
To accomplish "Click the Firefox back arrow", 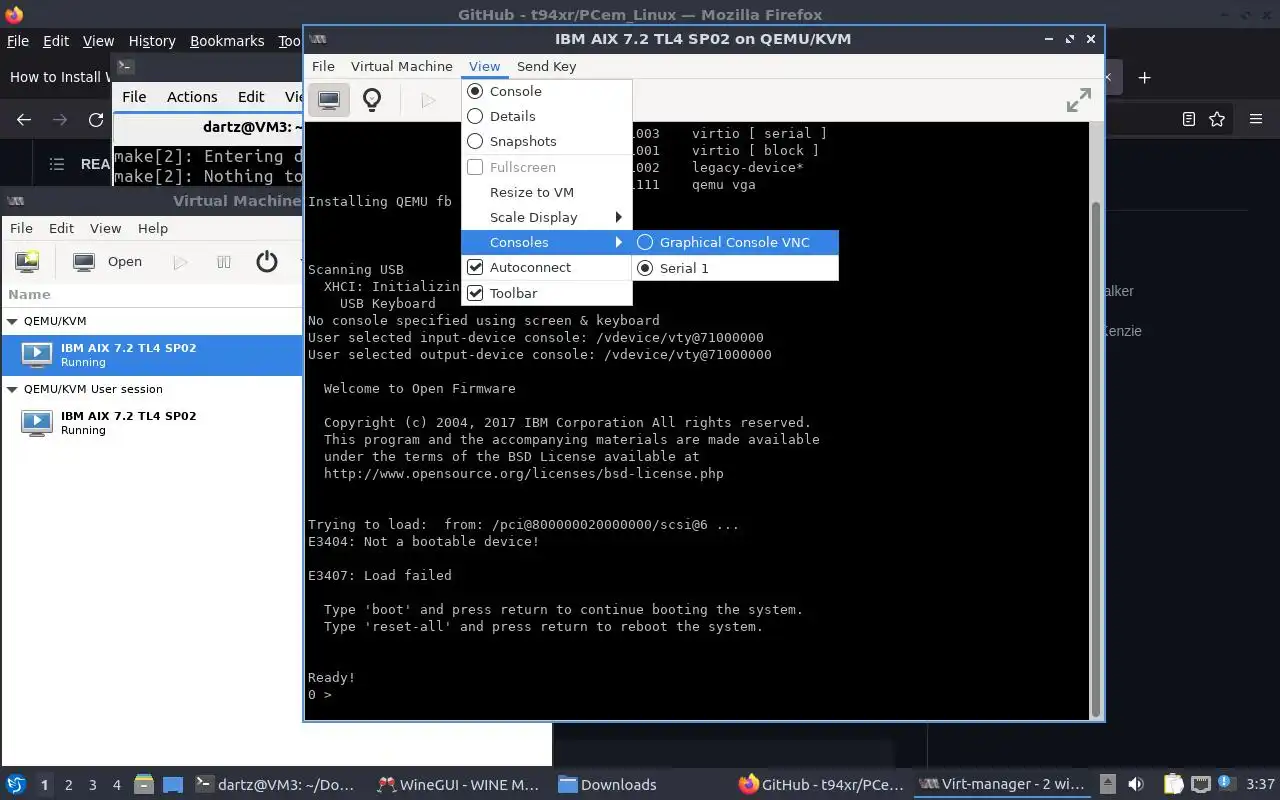I will (24, 119).
